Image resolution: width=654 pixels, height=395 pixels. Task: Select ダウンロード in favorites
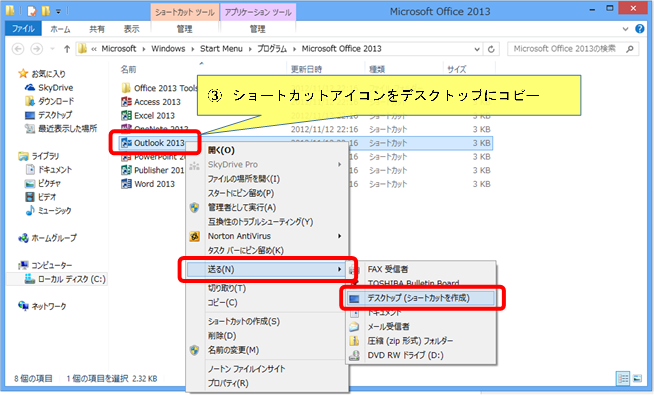click(x=56, y=101)
